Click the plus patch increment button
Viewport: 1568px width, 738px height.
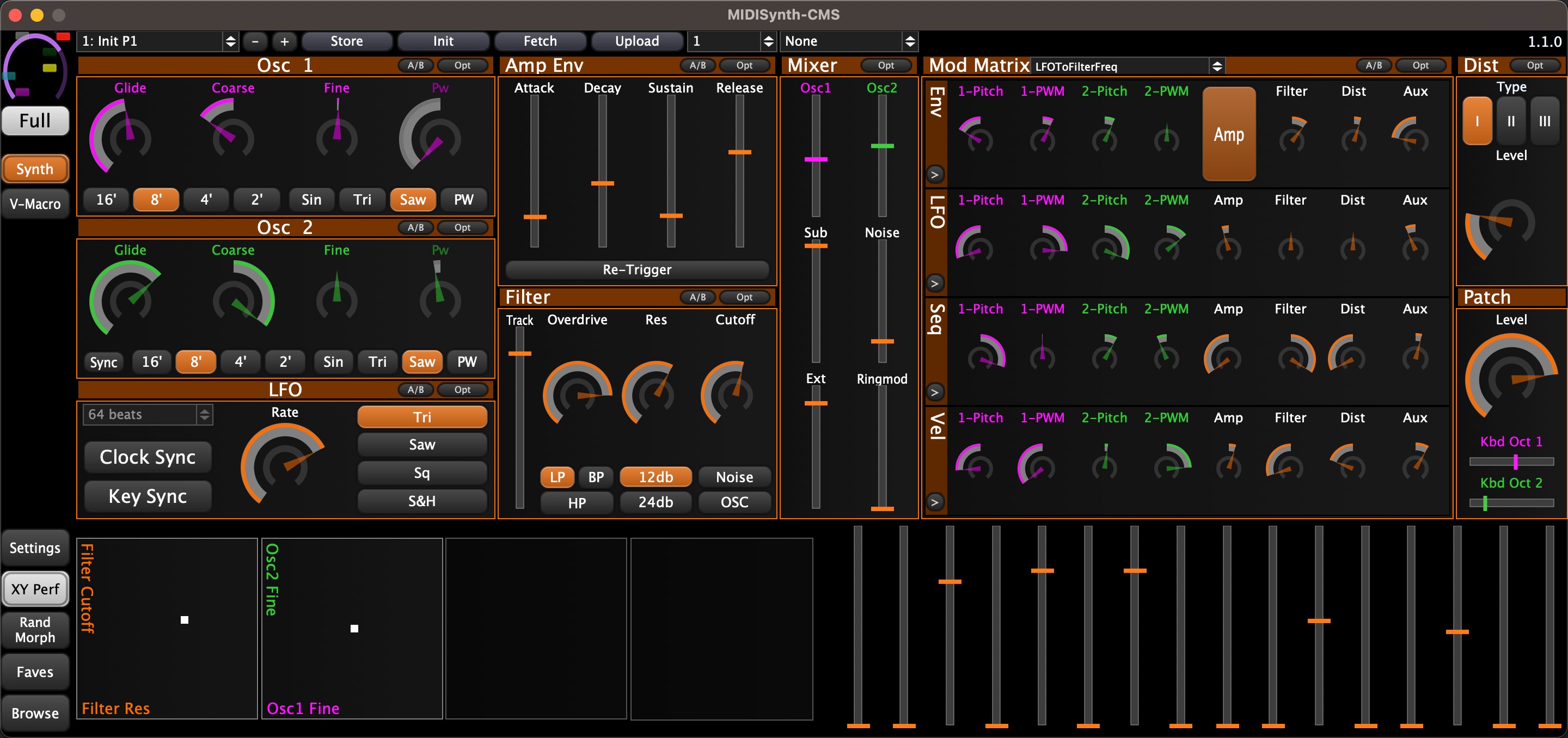[x=284, y=41]
